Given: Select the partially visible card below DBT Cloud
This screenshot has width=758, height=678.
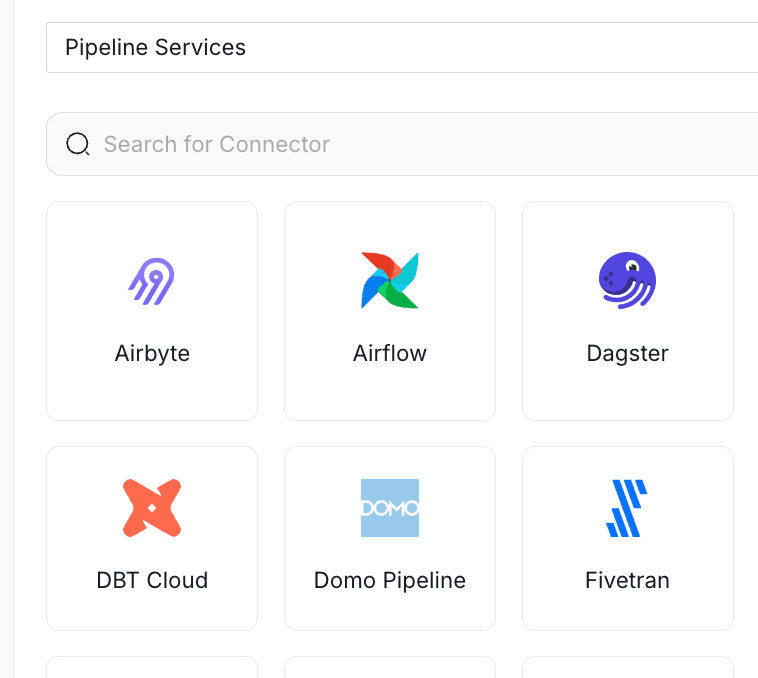Looking at the screenshot, I should point(152,668).
